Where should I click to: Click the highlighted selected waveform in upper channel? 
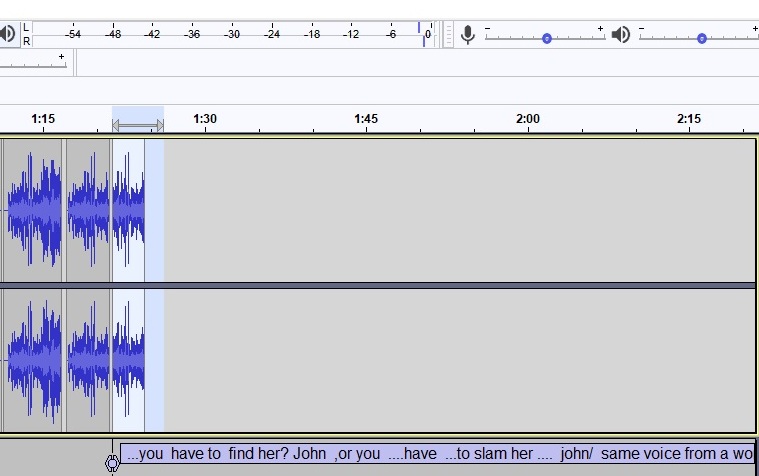[x=128, y=210]
